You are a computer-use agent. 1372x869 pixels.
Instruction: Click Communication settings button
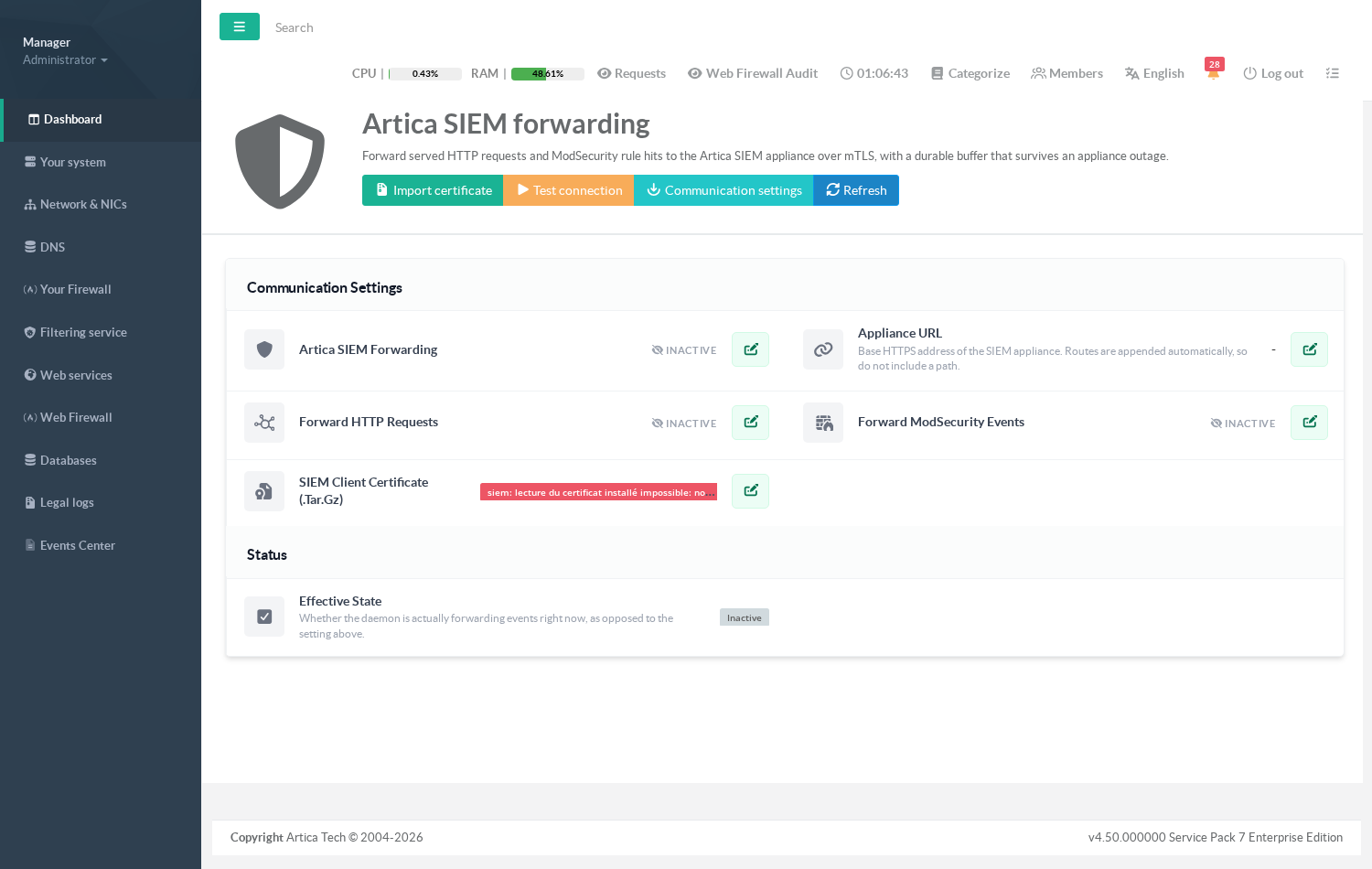(x=724, y=190)
